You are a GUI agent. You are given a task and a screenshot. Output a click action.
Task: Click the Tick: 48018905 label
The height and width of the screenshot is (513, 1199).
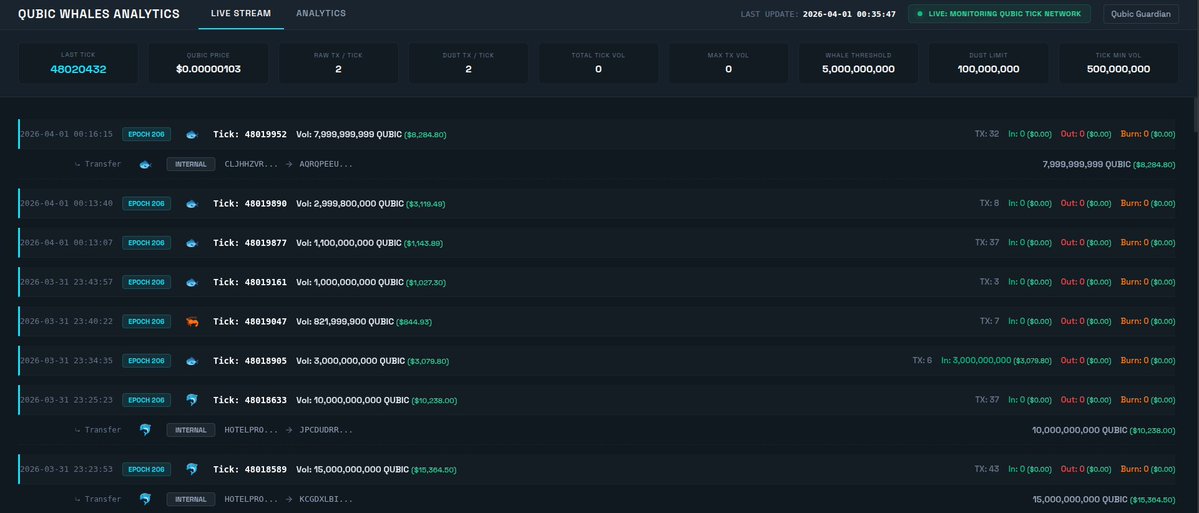[x=250, y=361]
